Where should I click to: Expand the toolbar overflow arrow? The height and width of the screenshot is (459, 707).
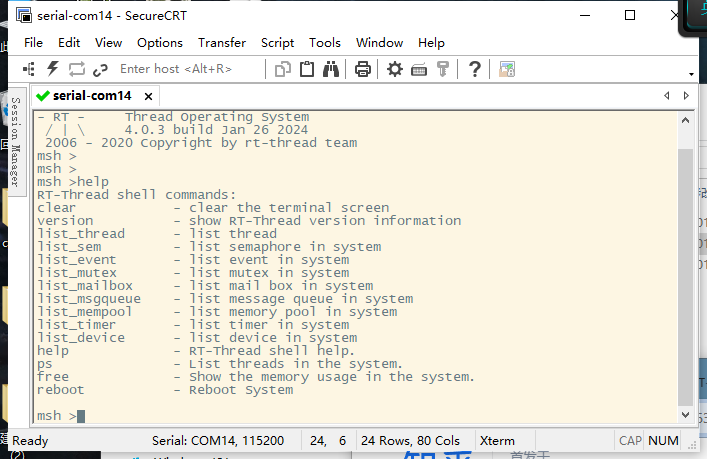point(691,74)
